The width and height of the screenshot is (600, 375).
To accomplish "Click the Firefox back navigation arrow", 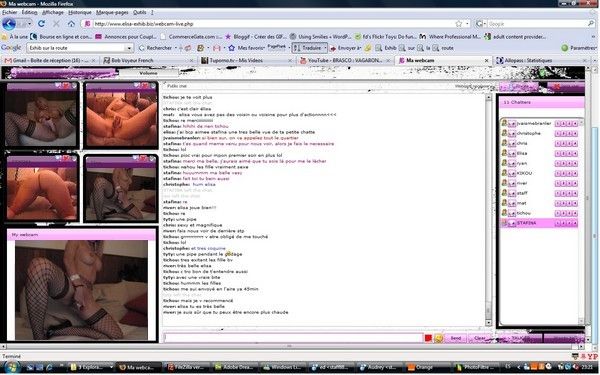I will [x=9, y=24].
